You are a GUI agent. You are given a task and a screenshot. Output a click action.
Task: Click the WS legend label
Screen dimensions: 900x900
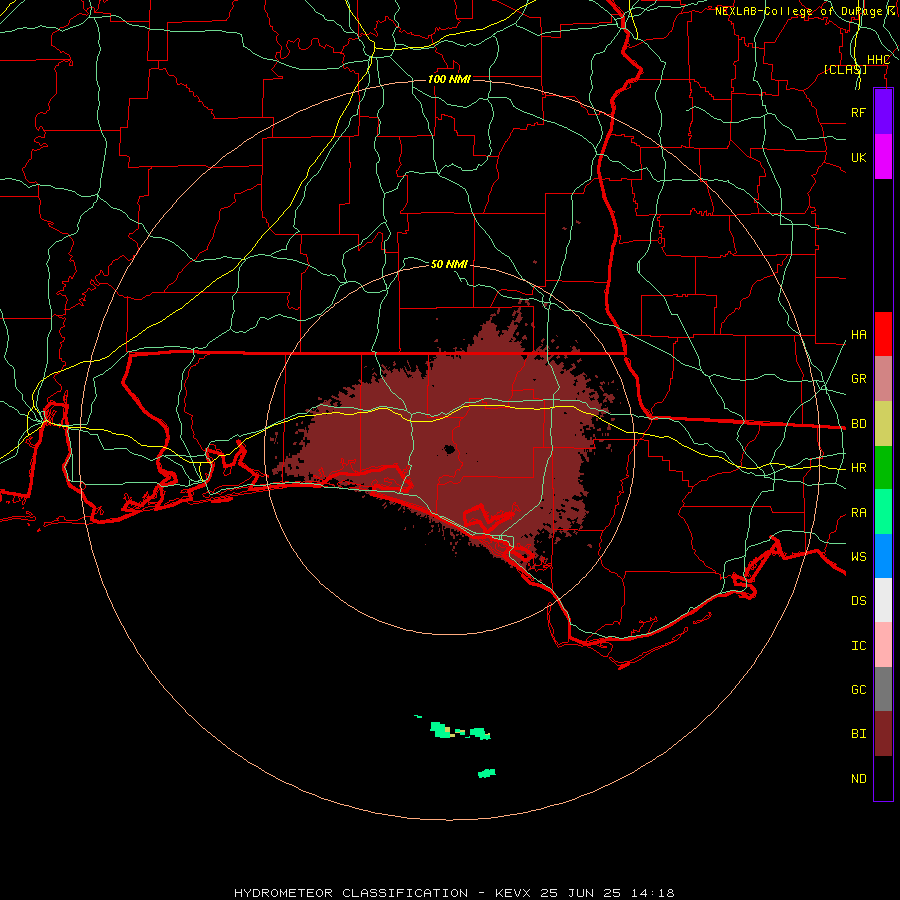click(858, 557)
